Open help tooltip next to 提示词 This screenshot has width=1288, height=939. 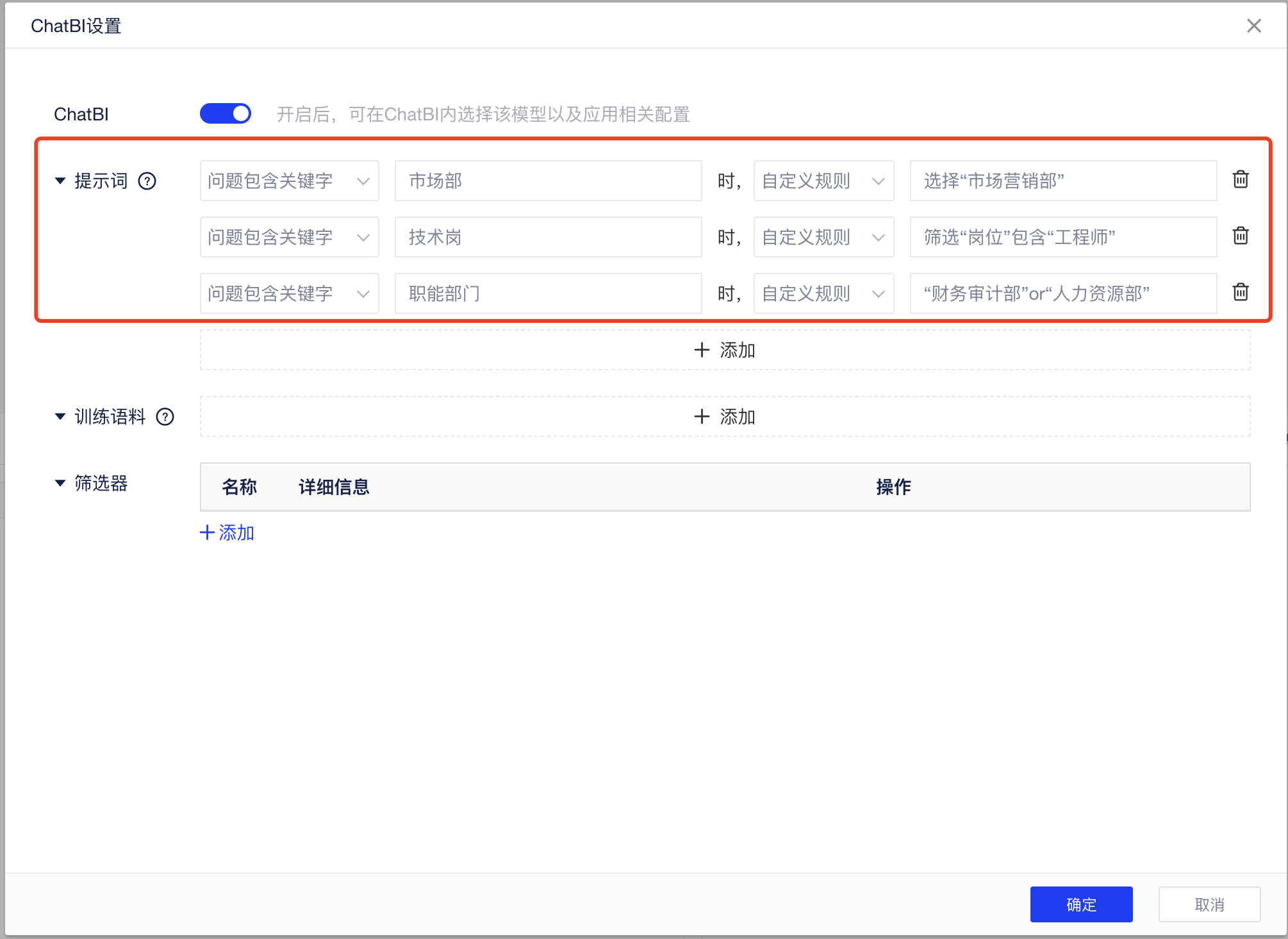click(147, 181)
